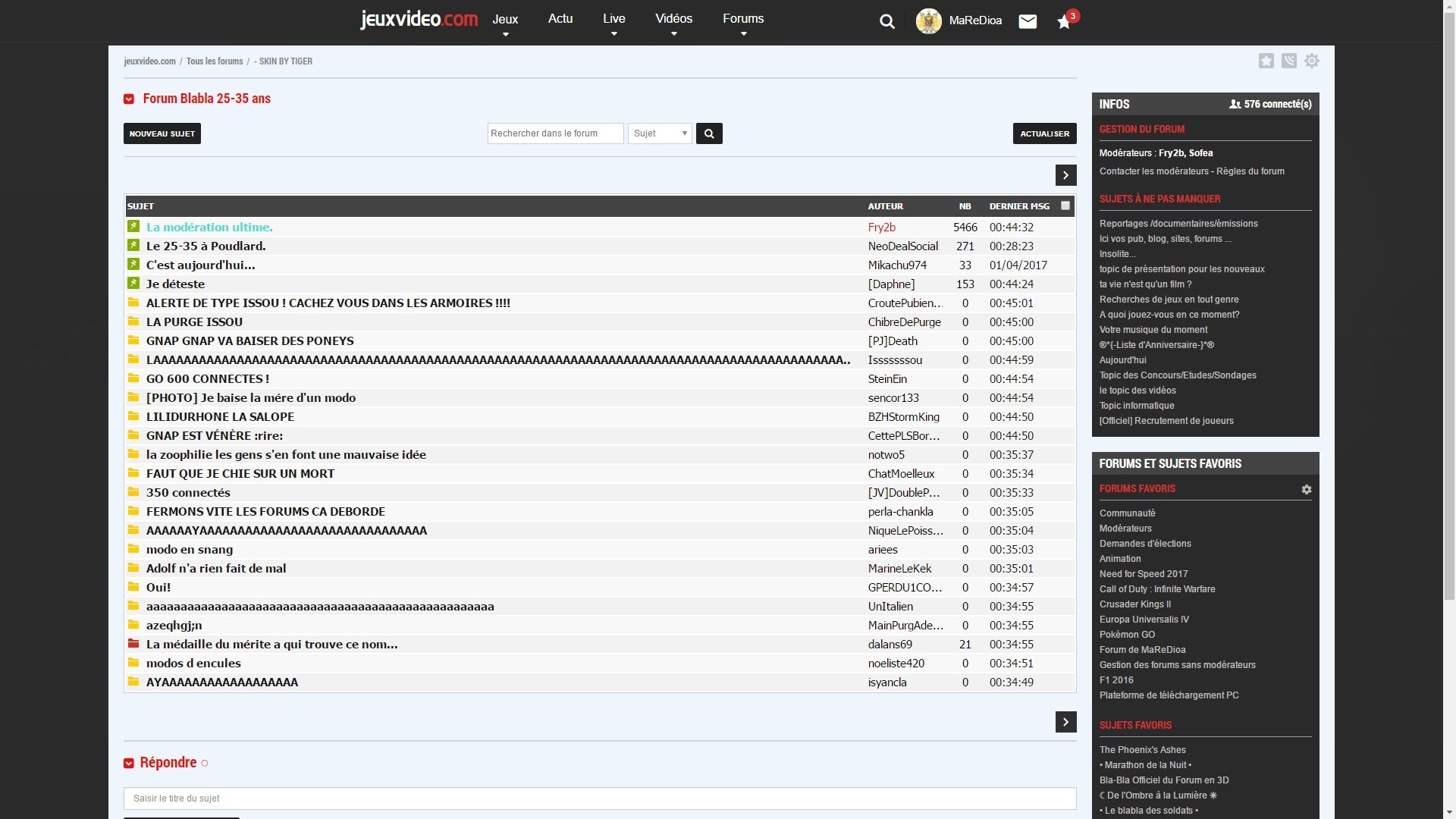Tick the select-all checkbox in table header

point(1065,206)
